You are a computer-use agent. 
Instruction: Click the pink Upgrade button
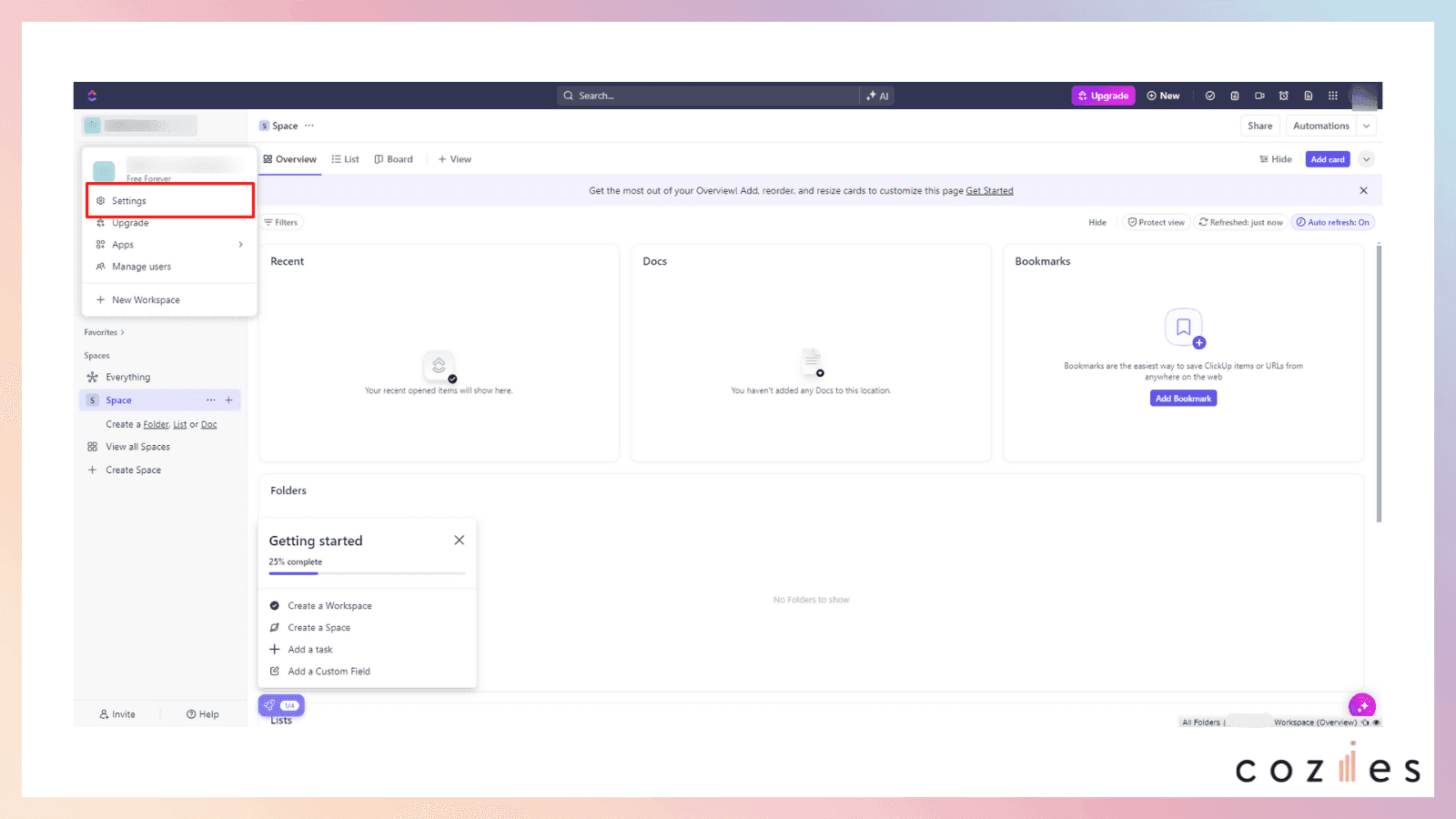pyautogui.click(x=1103, y=96)
